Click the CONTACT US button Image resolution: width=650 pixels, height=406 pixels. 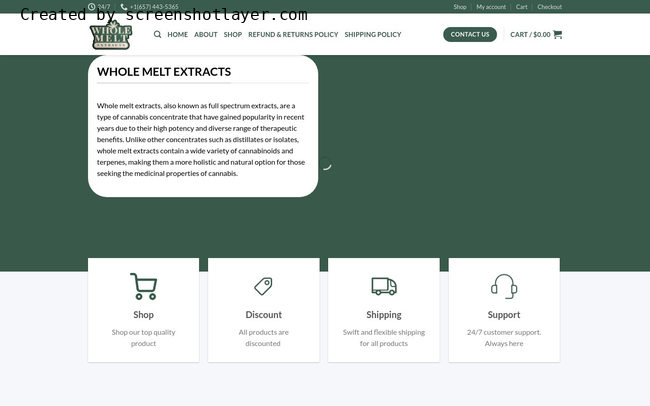point(470,34)
